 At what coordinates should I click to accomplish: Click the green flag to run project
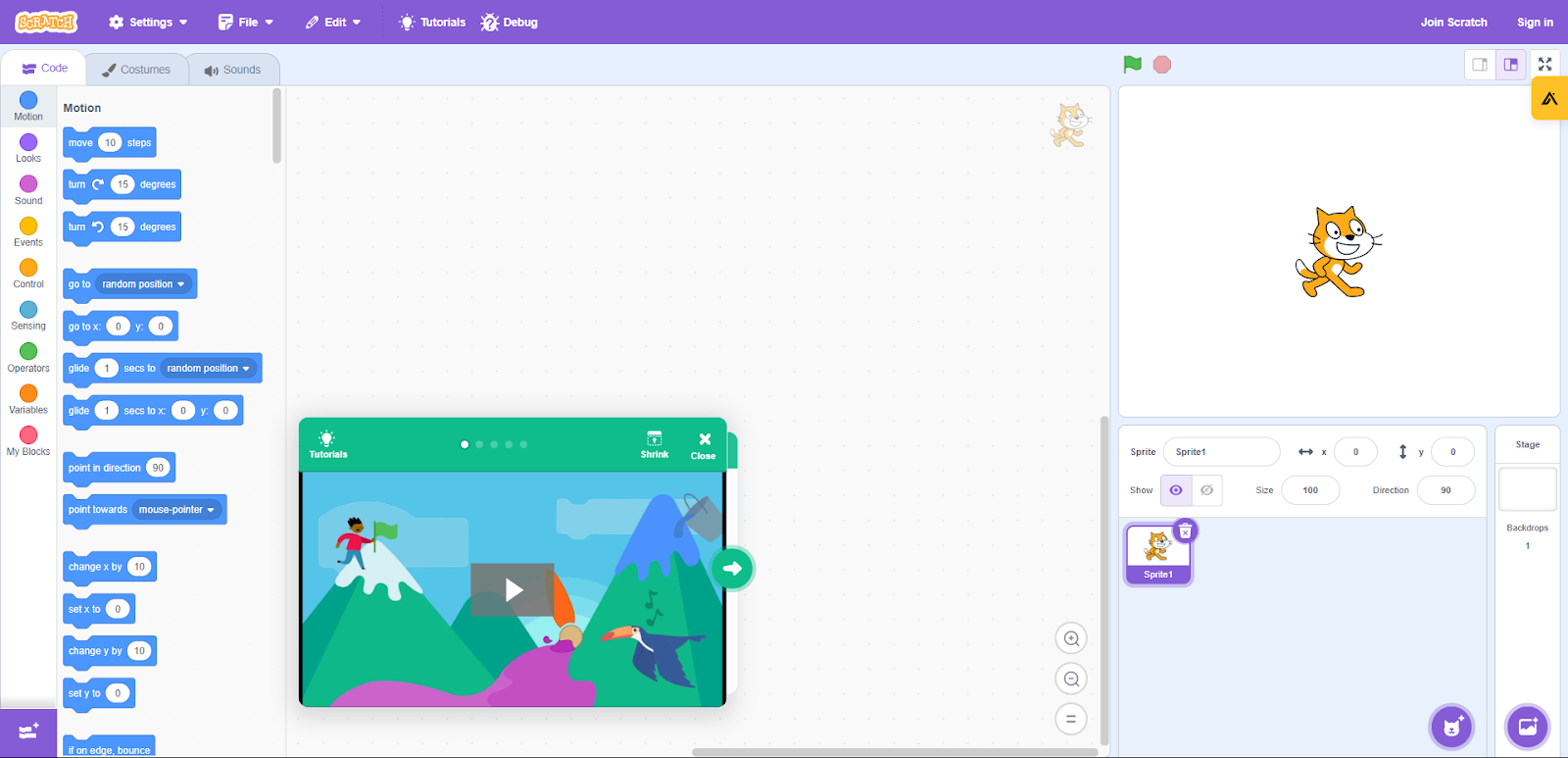[1132, 65]
